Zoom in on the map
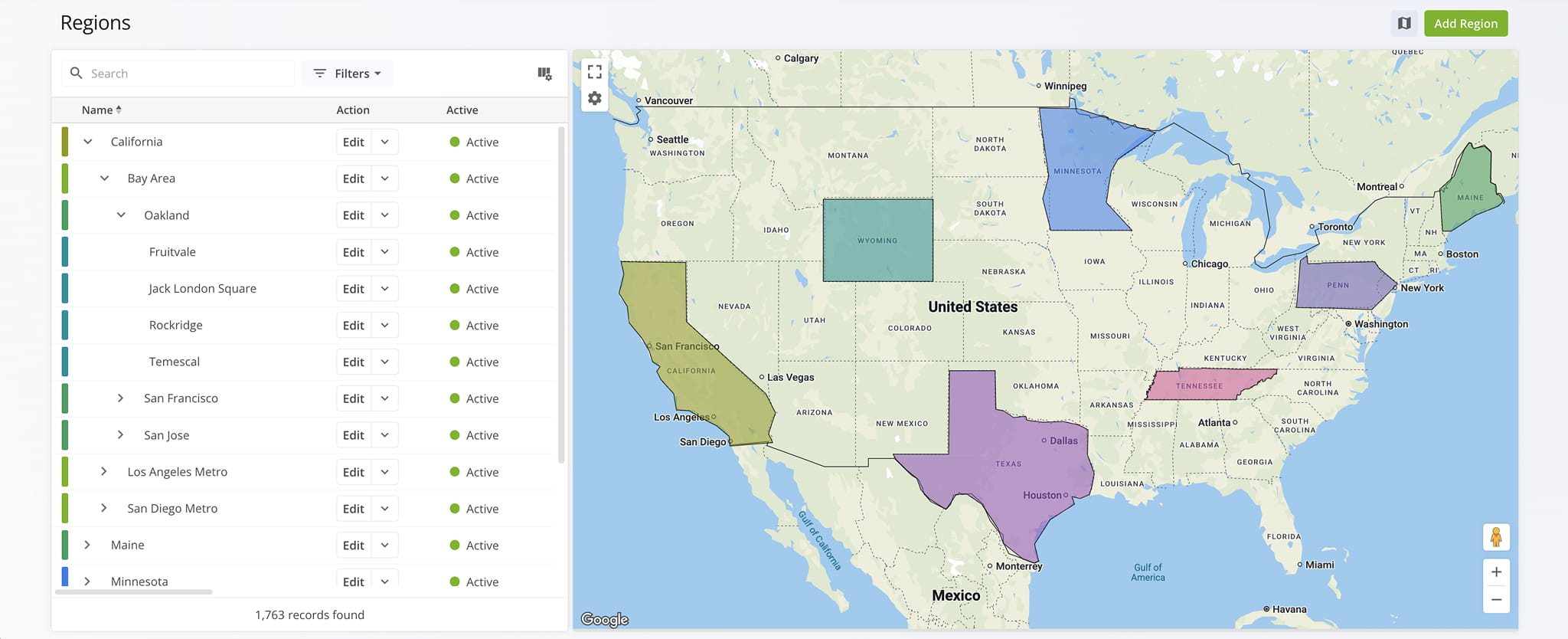This screenshot has width=1568, height=639. (1496, 572)
